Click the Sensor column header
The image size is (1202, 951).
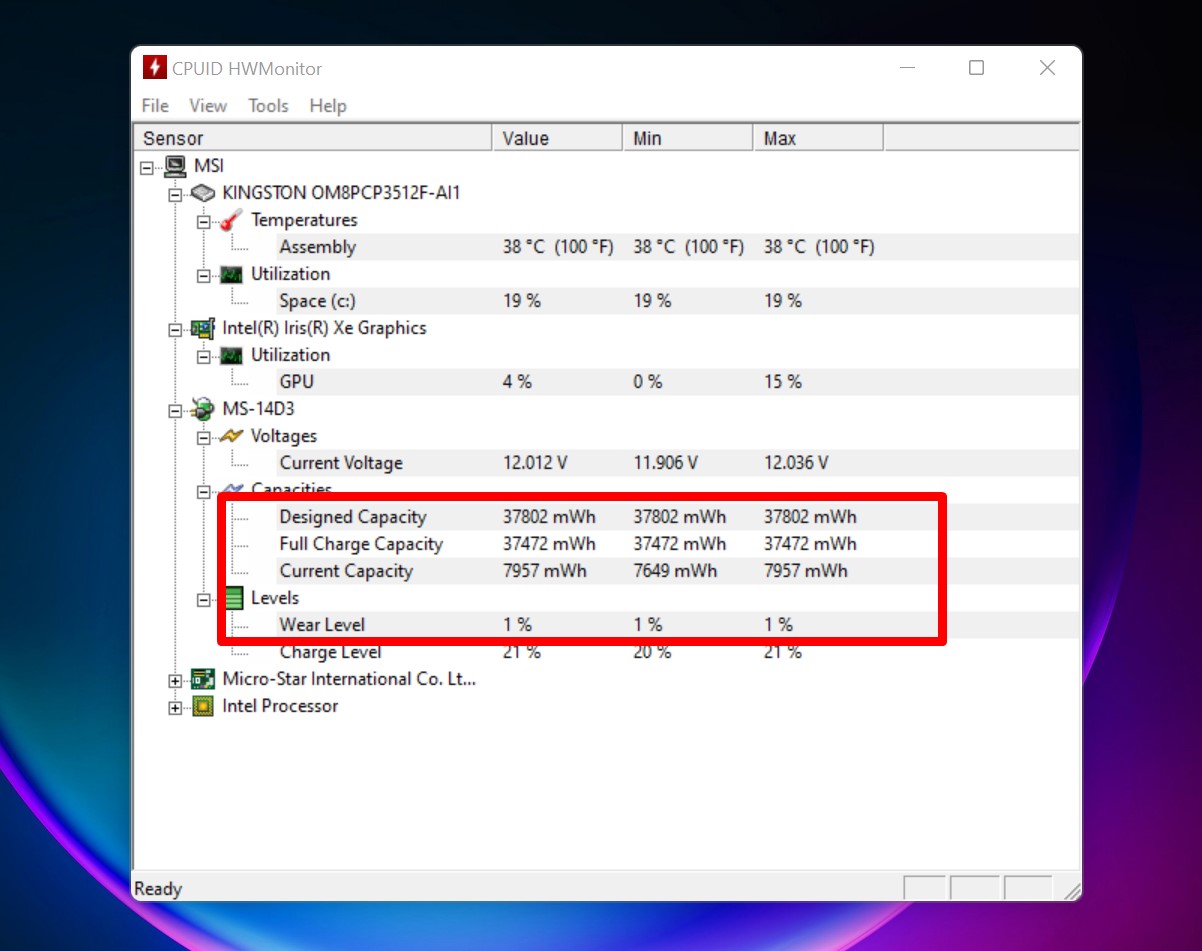(x=312, y=138)
